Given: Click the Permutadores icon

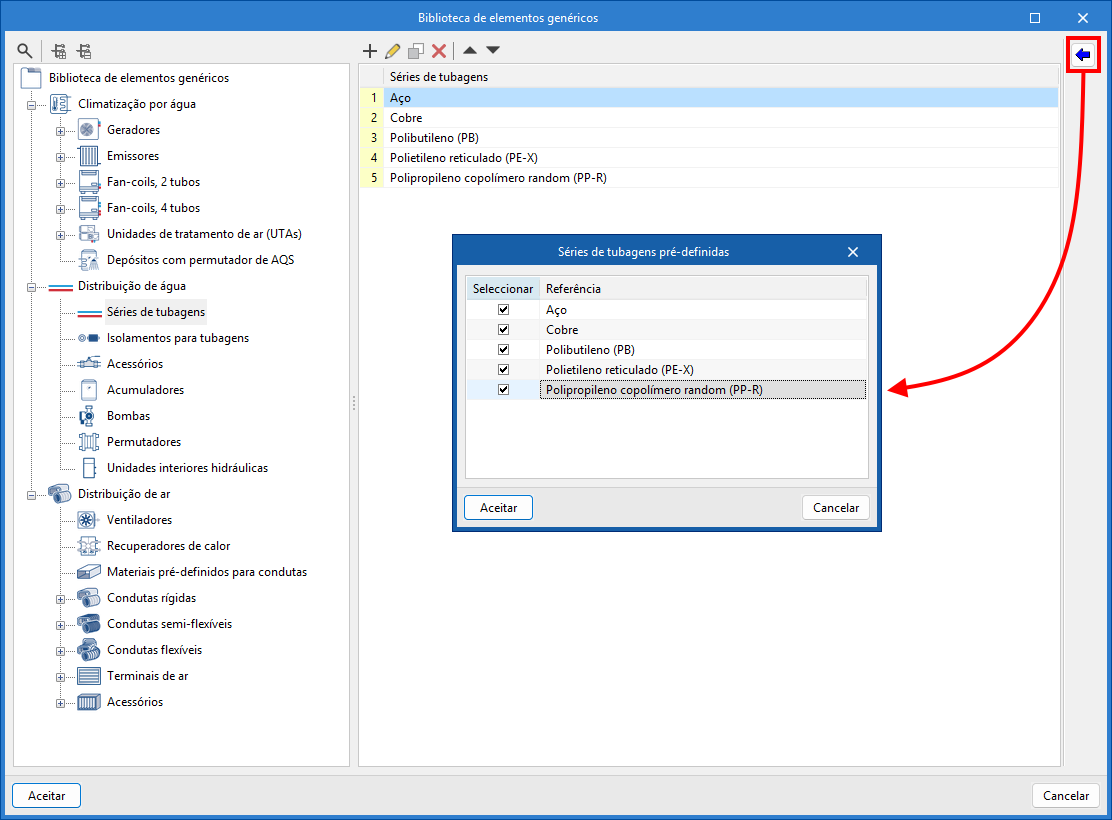Looking at the screenshot, I should point(89,442).
